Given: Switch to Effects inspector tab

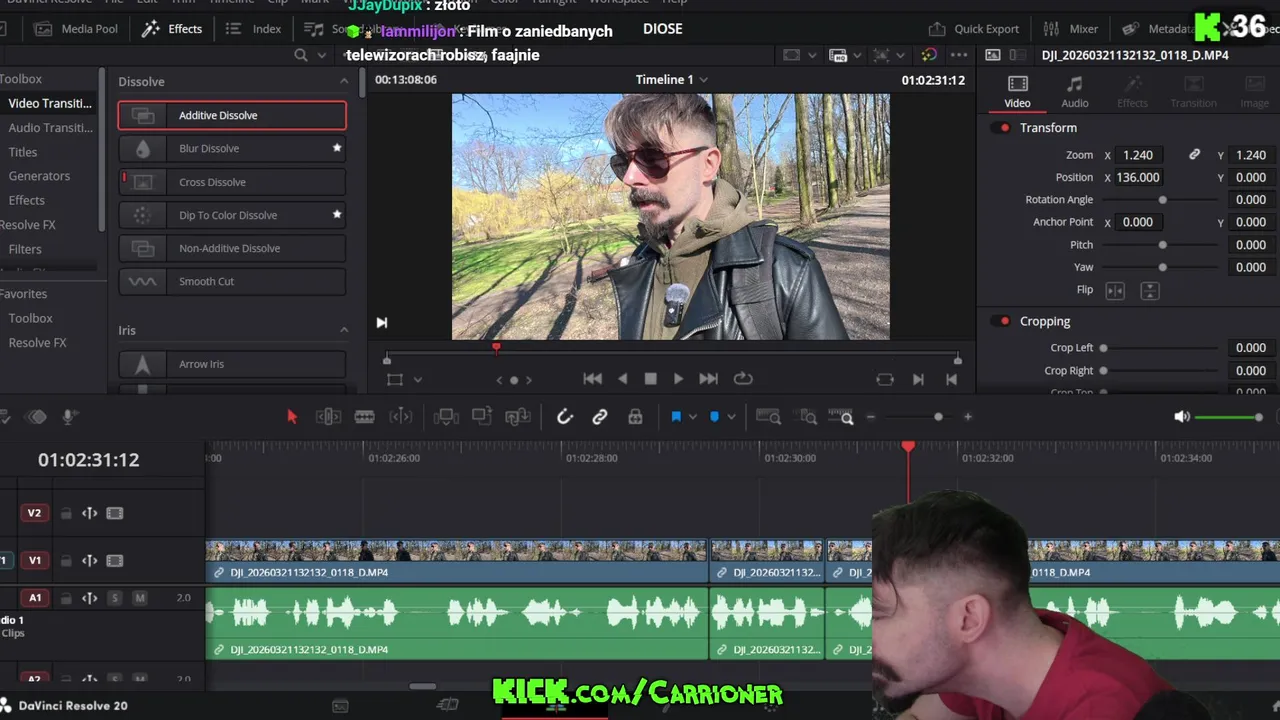Looking at the screenshot, I should coord(1132,92).
